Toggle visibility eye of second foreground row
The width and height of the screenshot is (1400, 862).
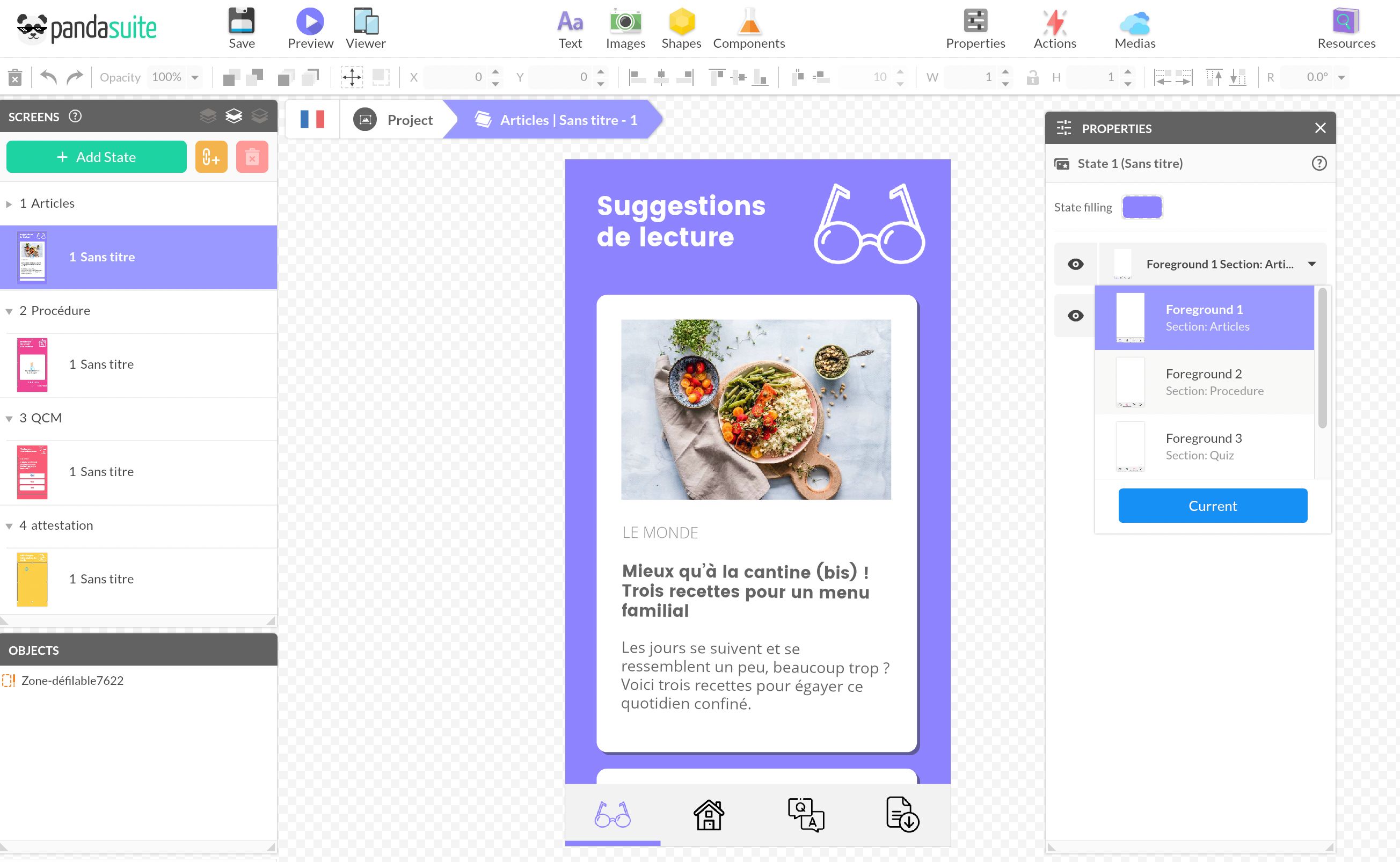[1075, 316]
